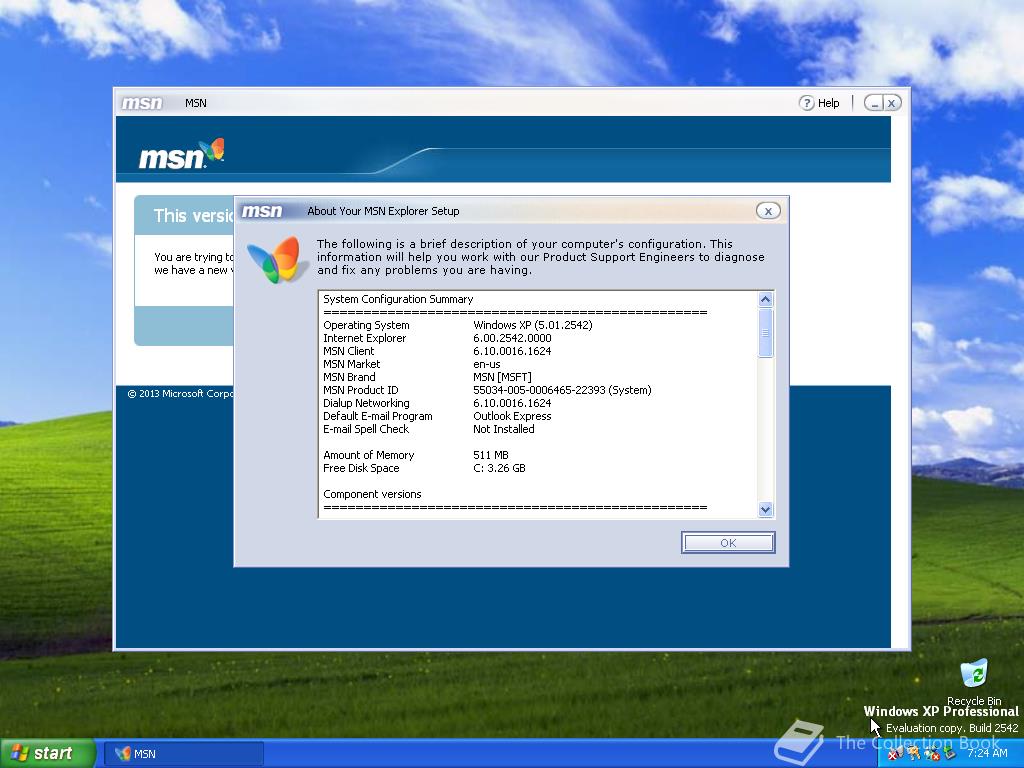
Task: Click the scroll down arrow of the configuration summary
Action: point(765,509)
